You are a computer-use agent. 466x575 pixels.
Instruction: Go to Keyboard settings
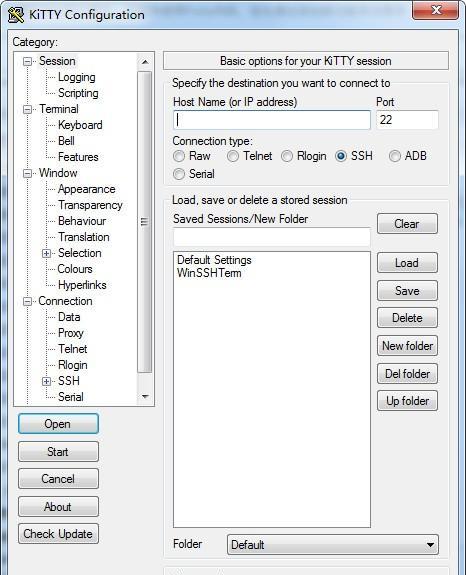[x=80, y=125]
